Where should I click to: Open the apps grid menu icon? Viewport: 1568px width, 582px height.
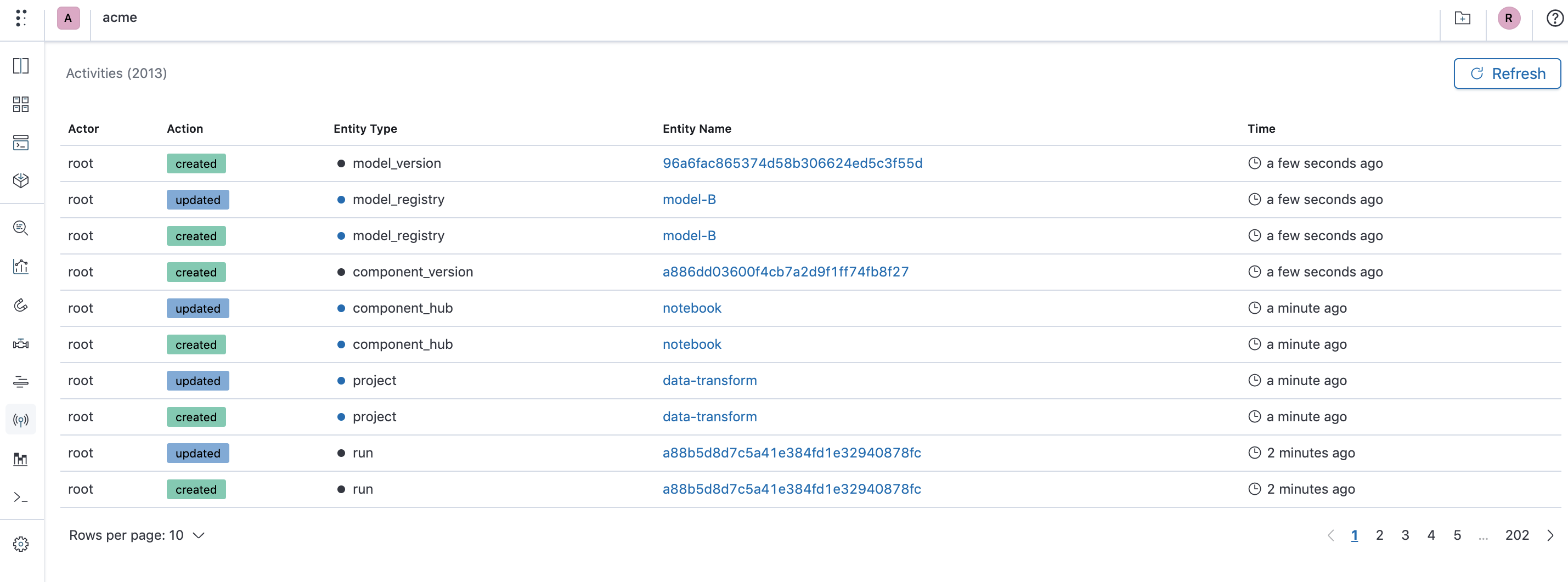[21, 18]
